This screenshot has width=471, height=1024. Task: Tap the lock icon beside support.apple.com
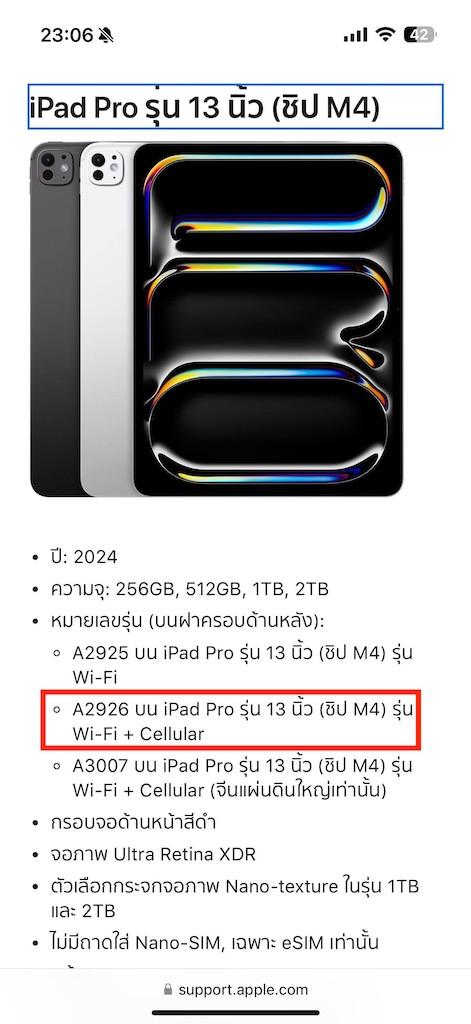pyautogui.click(x=169, y=989)
